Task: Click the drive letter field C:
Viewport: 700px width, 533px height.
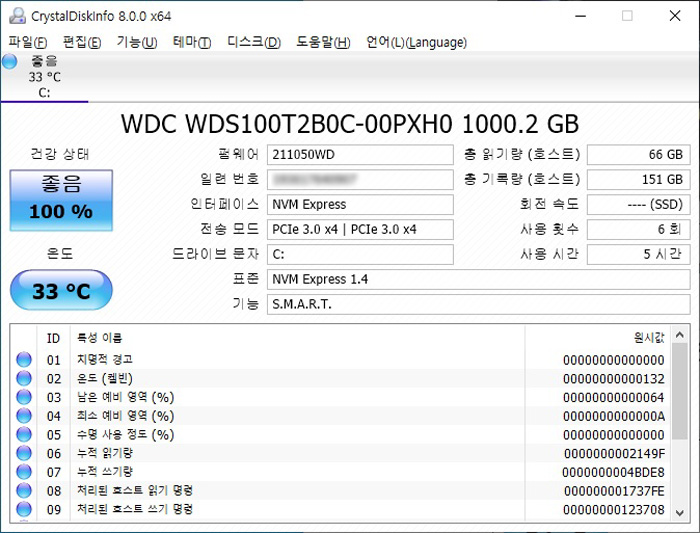Action: (x=360, y=254)
